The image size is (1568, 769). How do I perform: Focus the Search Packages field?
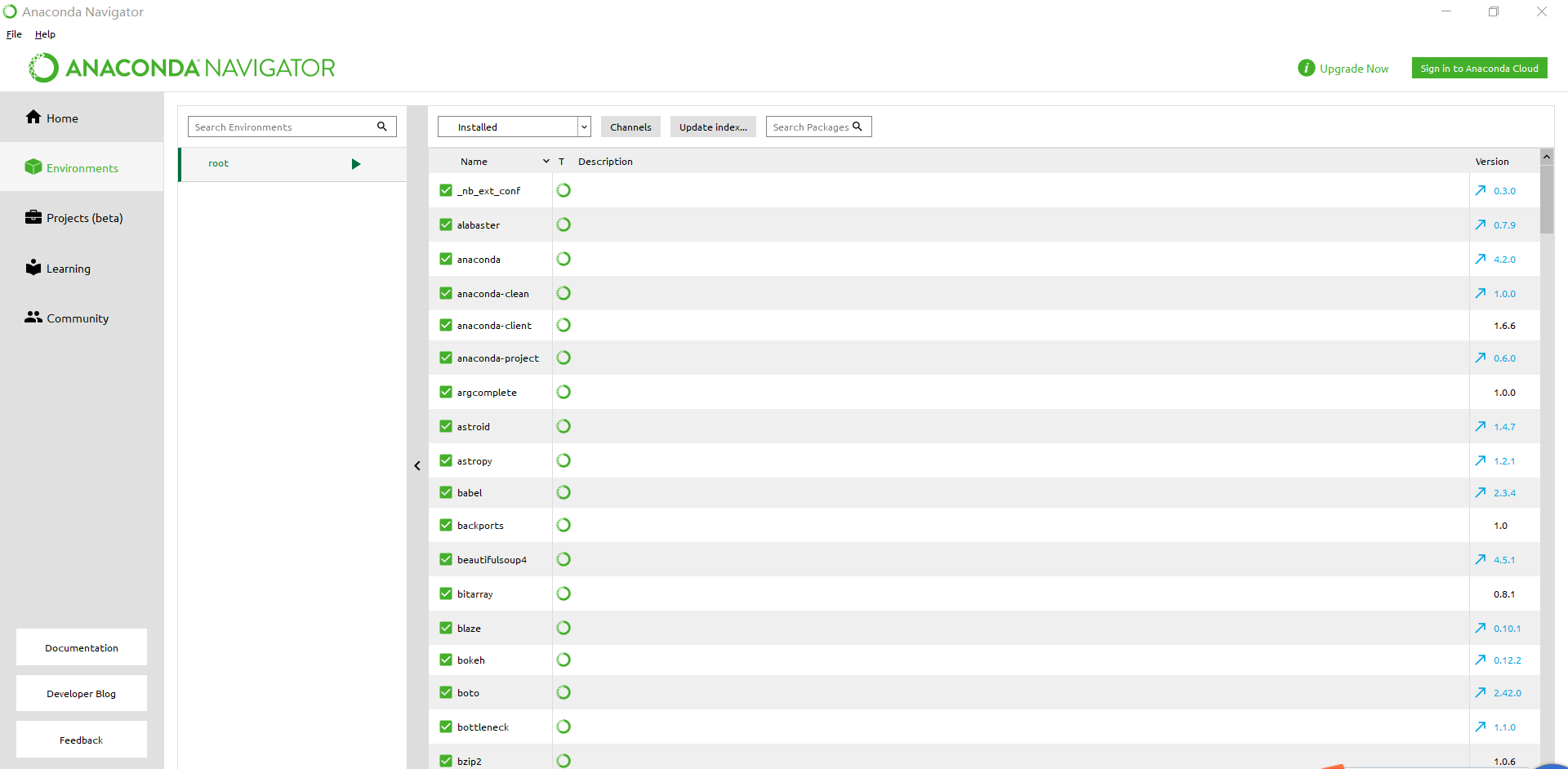818,127
